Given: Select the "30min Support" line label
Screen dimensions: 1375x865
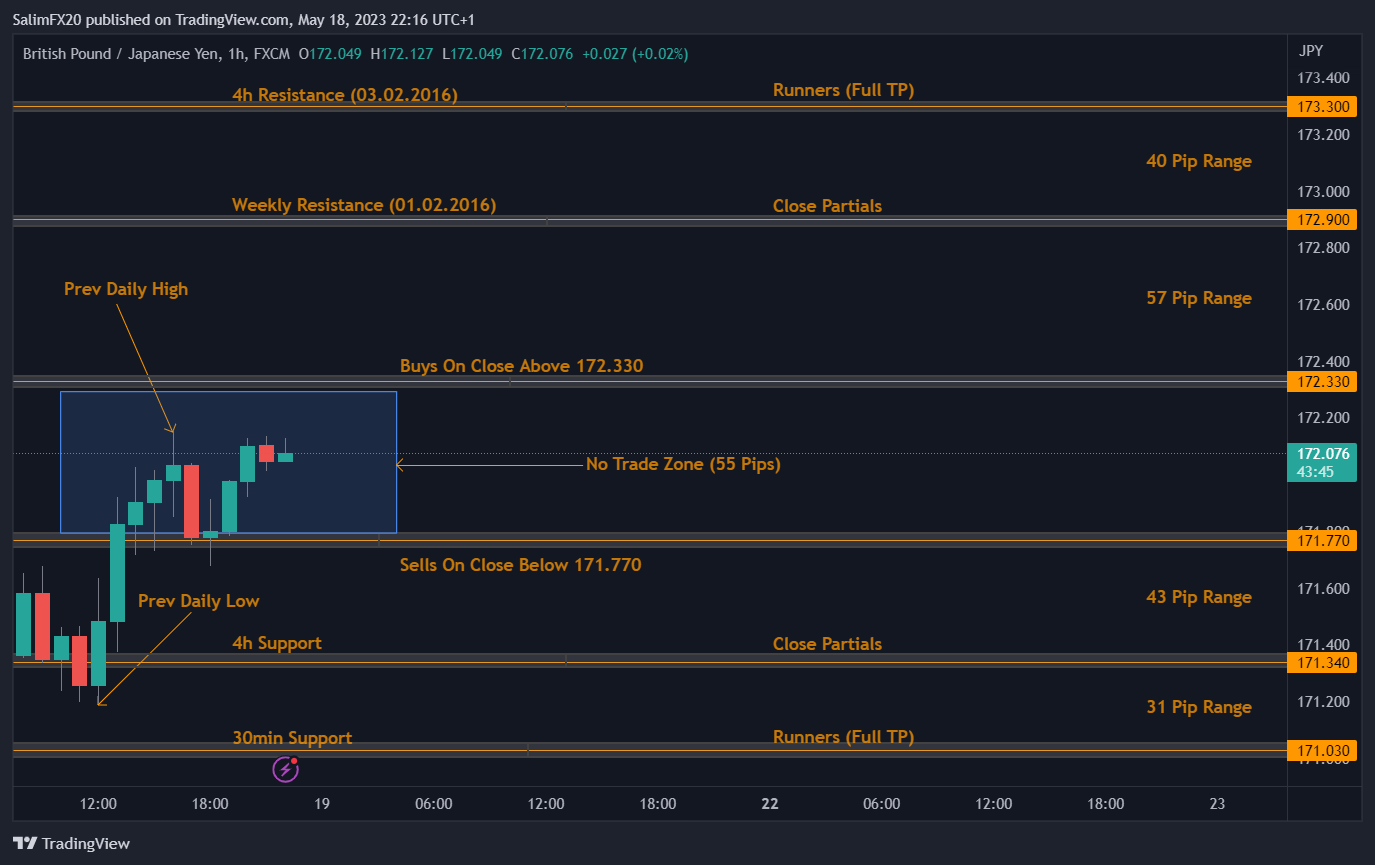Looking at the screenshot, I should (x=292, y=738).
